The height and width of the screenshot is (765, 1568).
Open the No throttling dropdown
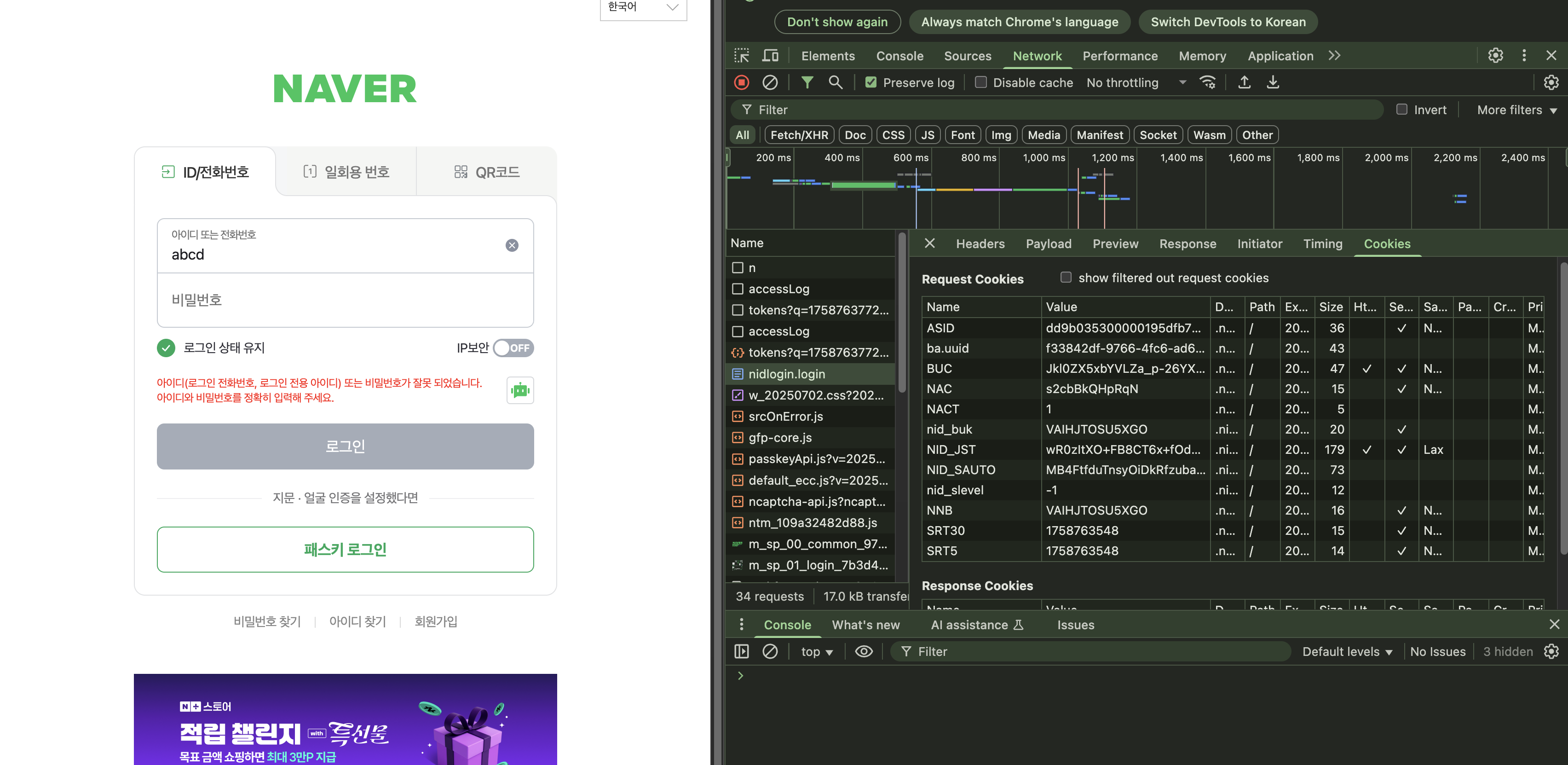click(x=1136, y=82)
